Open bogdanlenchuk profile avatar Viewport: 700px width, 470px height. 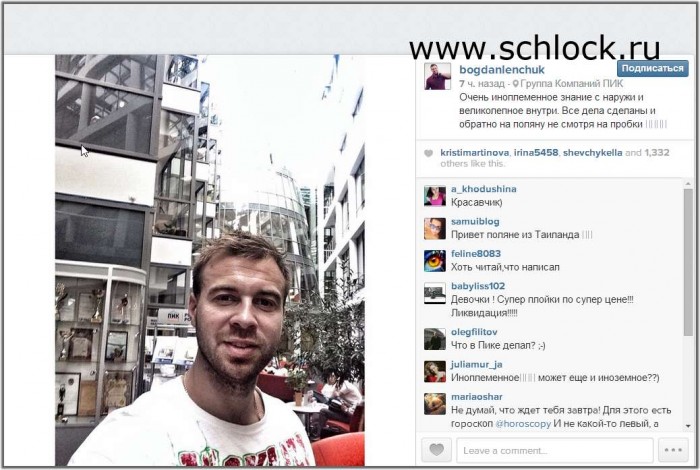[437, 76]
